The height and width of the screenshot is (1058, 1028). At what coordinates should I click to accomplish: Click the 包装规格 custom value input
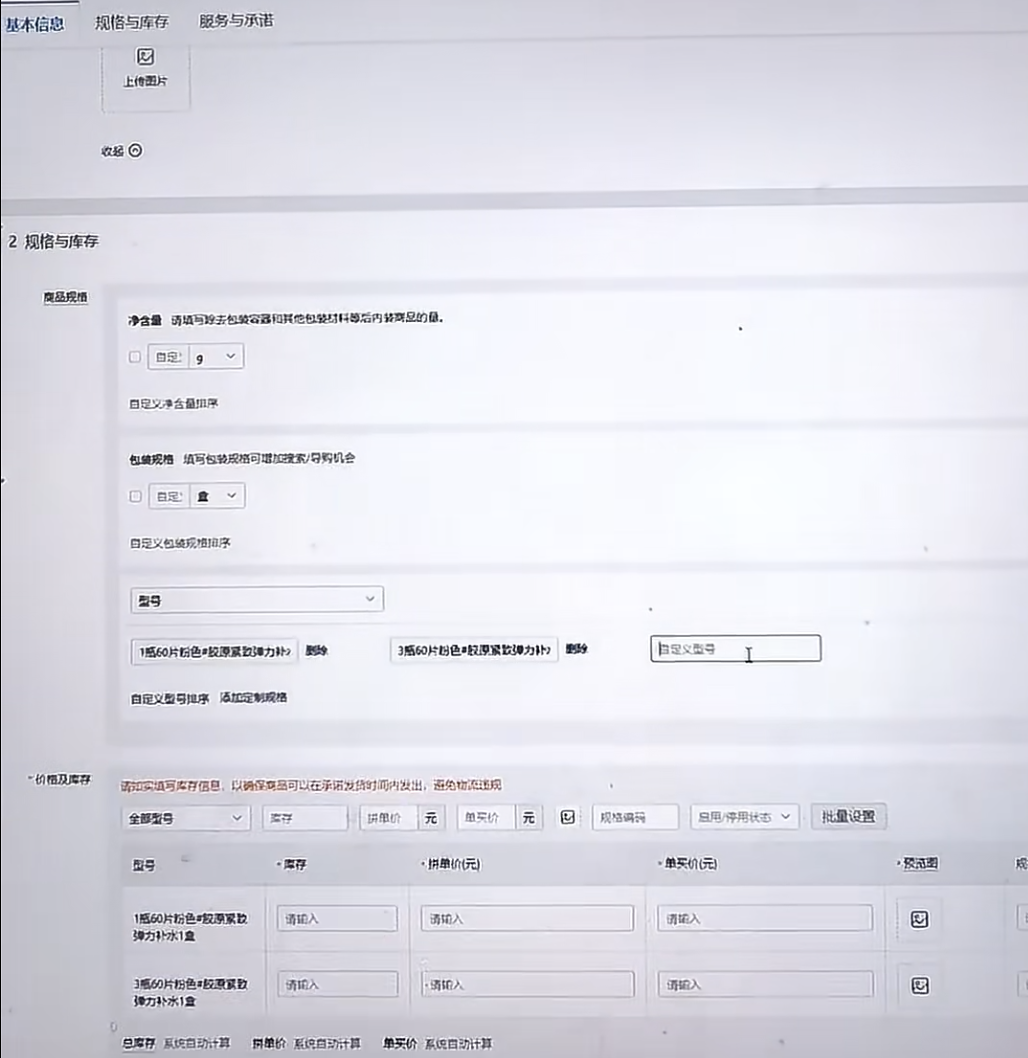click(169, 496)
